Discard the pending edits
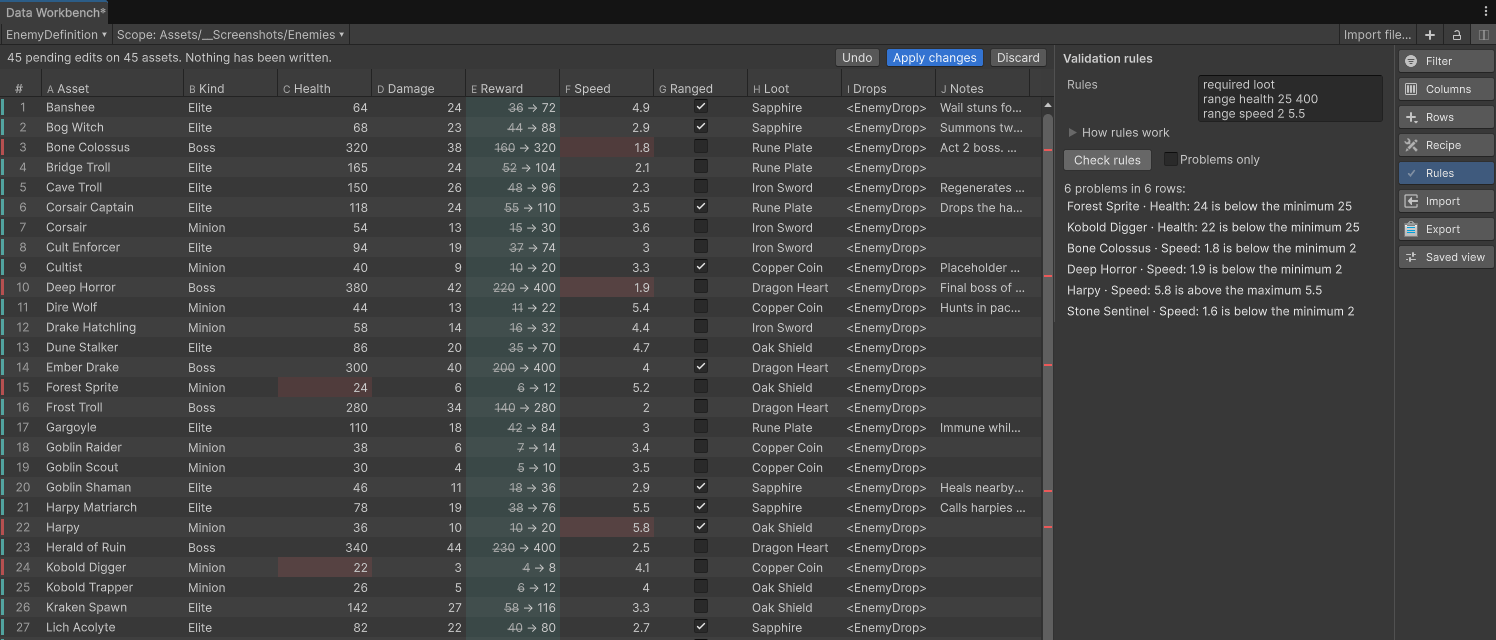The width and height of the screenshot is (1496, 640). [1018, 58]
